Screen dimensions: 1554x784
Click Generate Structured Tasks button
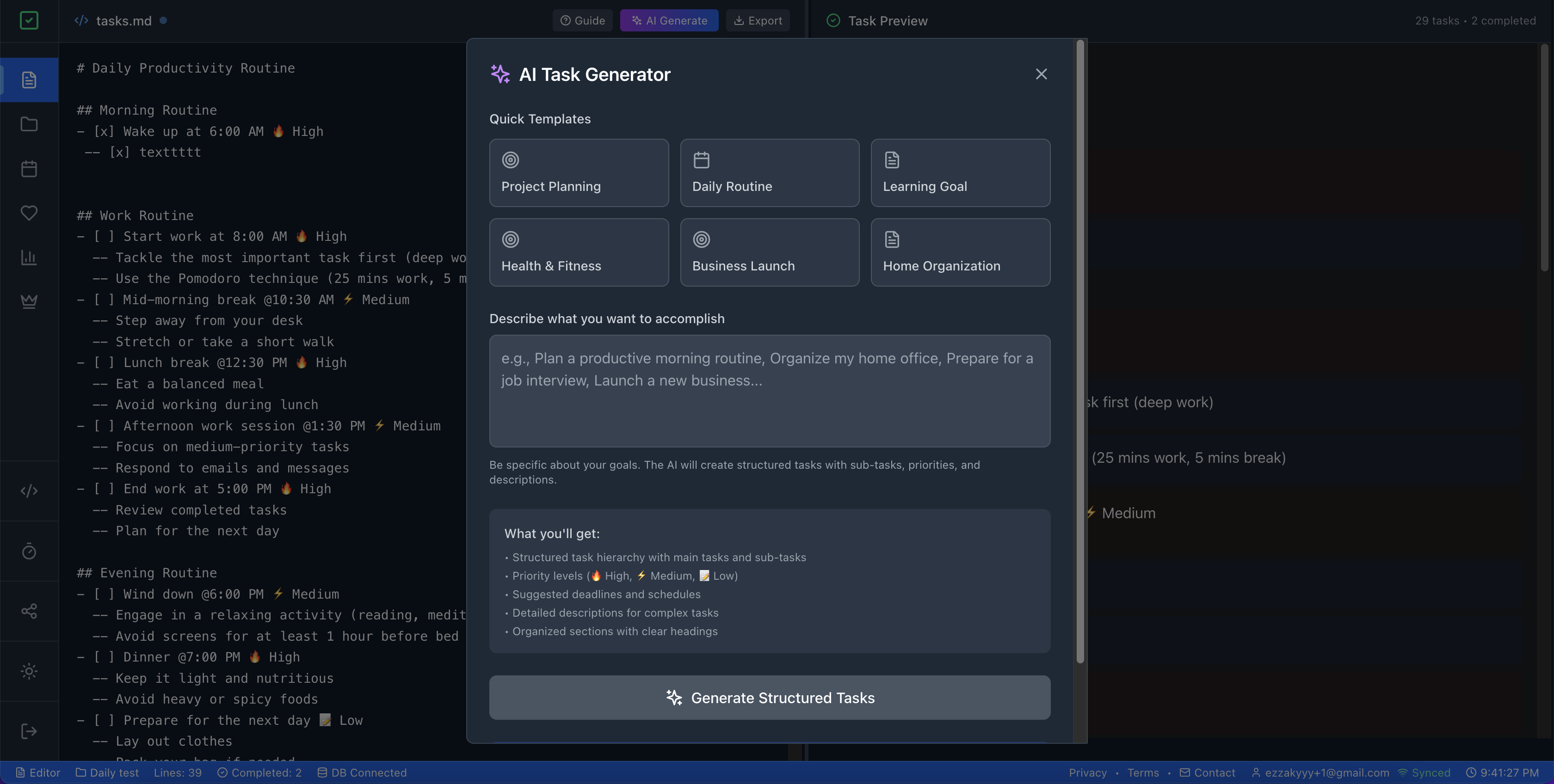click(769, 698)
